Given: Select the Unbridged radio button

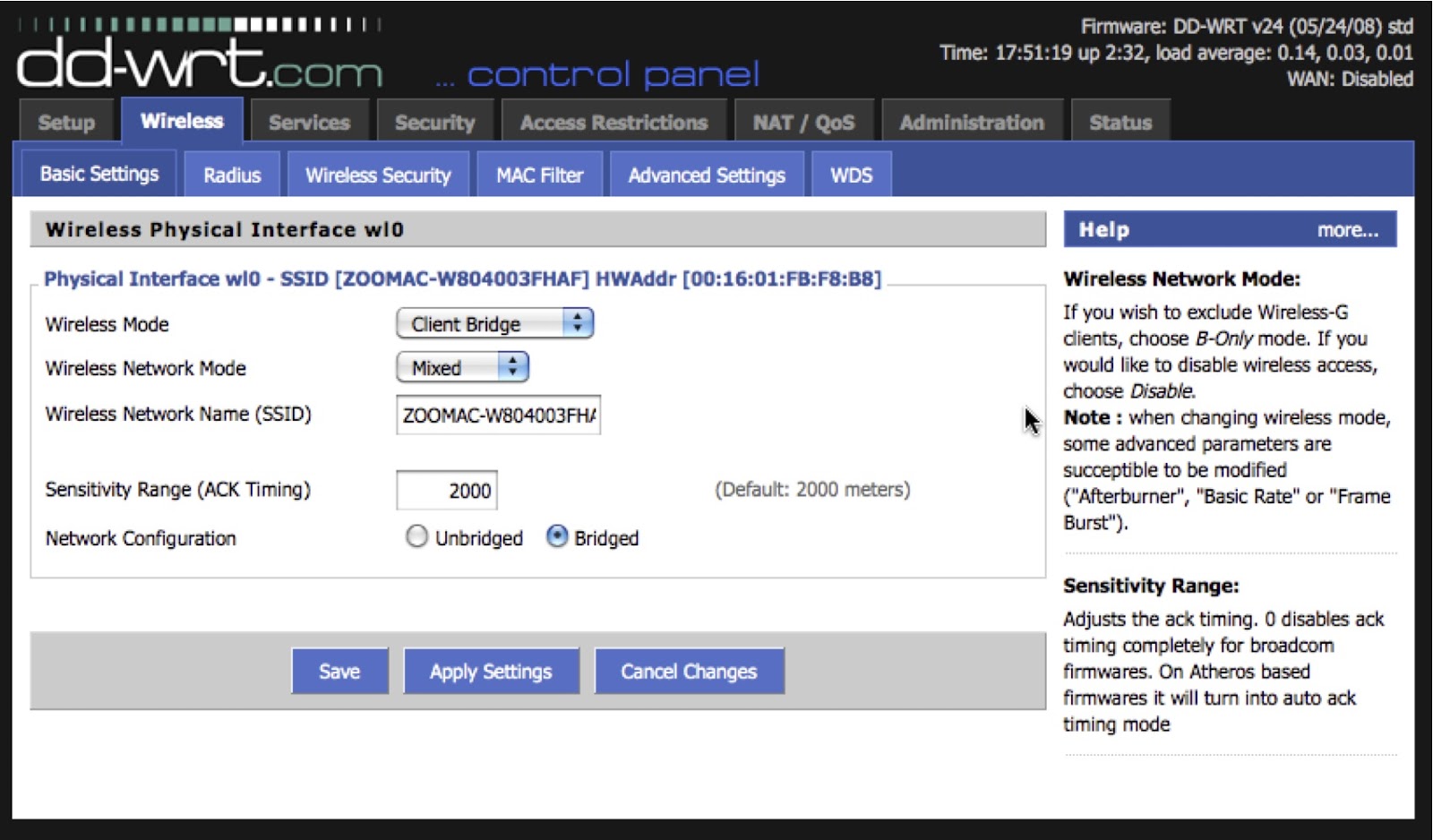Looking at the screenshot, I should (x=416, y=536).
